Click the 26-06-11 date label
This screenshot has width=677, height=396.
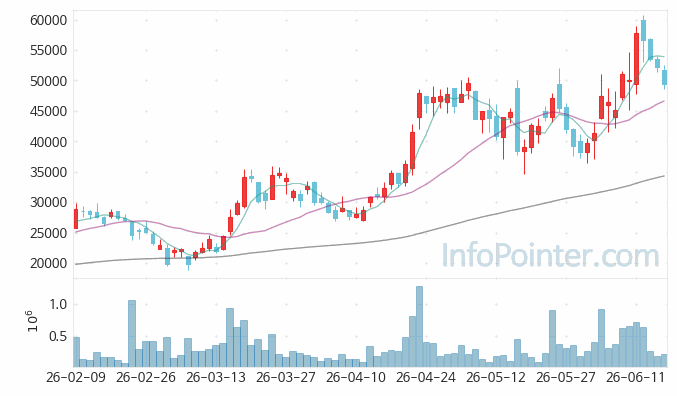point(636,377)
